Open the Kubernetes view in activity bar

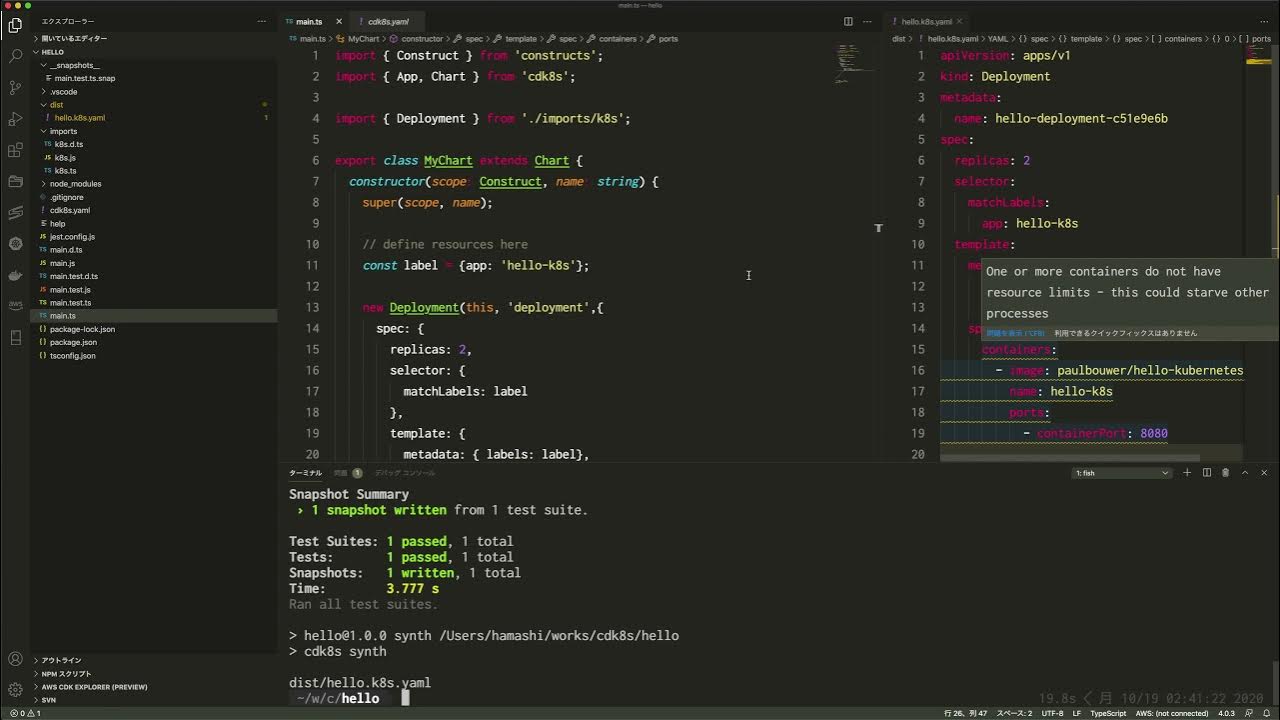click(x=15, y=243)
